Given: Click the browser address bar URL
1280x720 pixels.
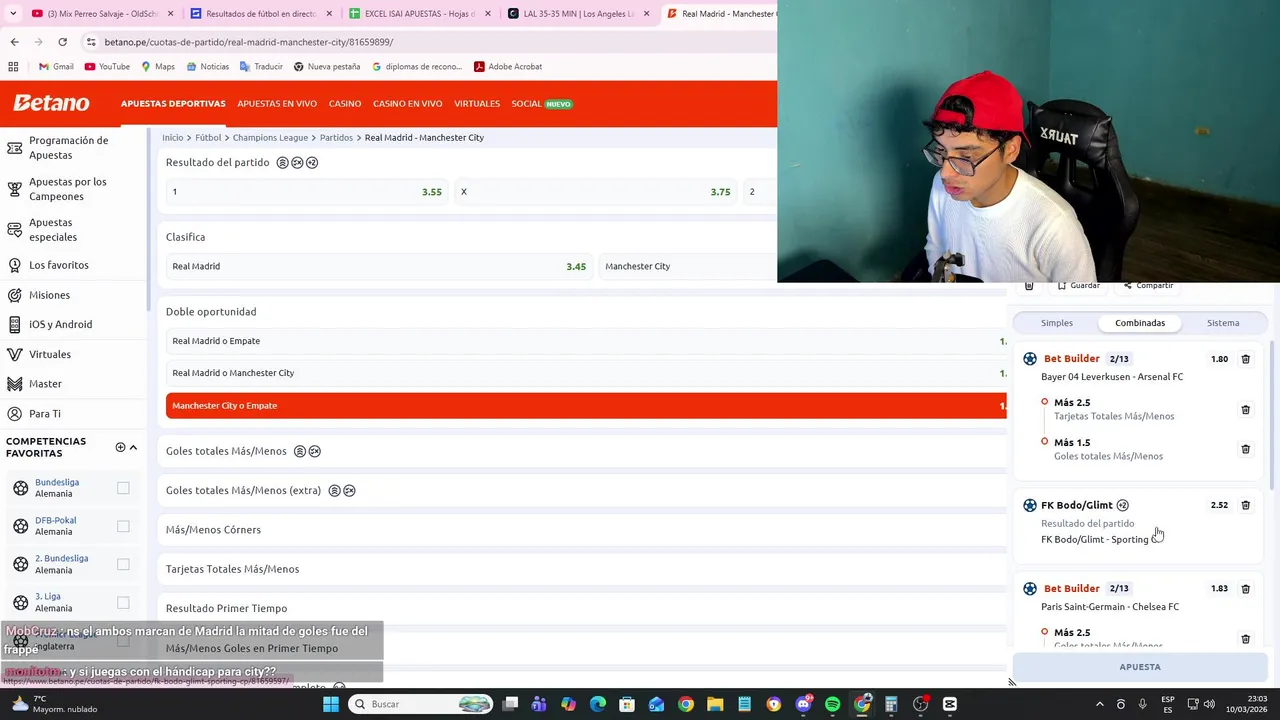Looking at the screenshot, I should point(249,42).
